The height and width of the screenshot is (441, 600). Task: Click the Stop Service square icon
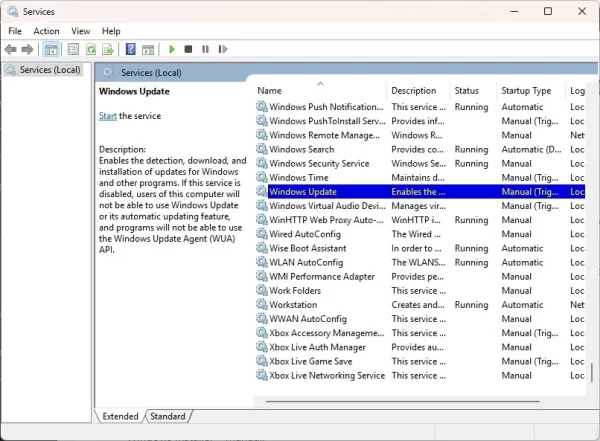click(188, 49)
